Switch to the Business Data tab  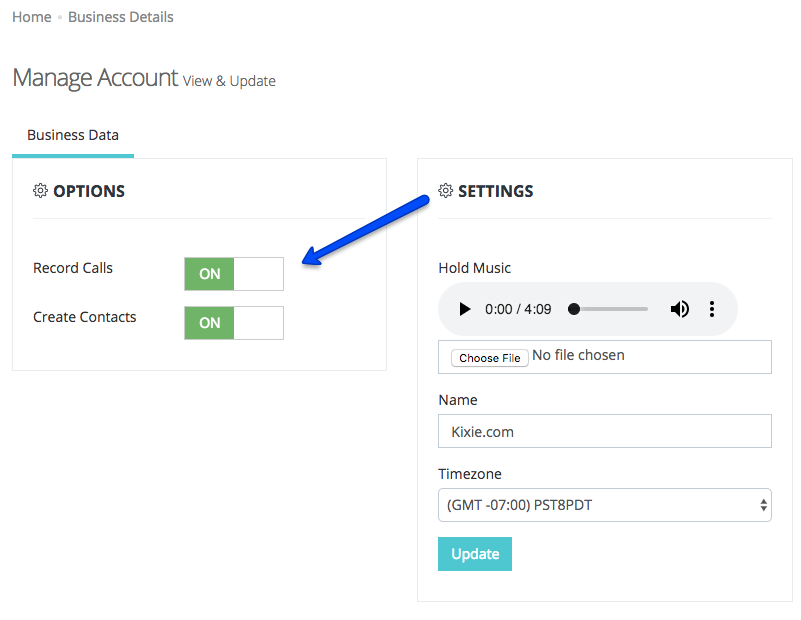tap(73, 135)
